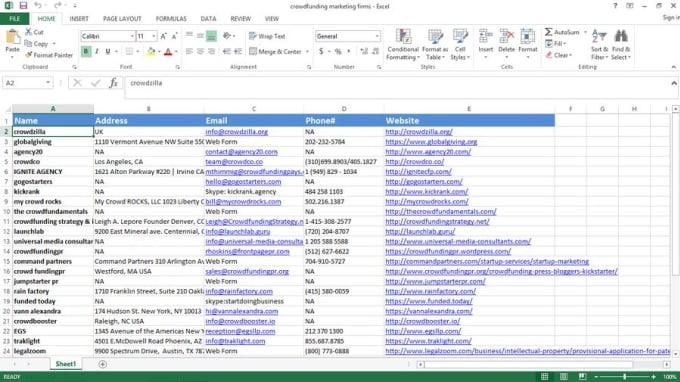Open Find & Select binoculars
Image resolution: width=680 pixels, height=382 pixels.
click(621, 44)
